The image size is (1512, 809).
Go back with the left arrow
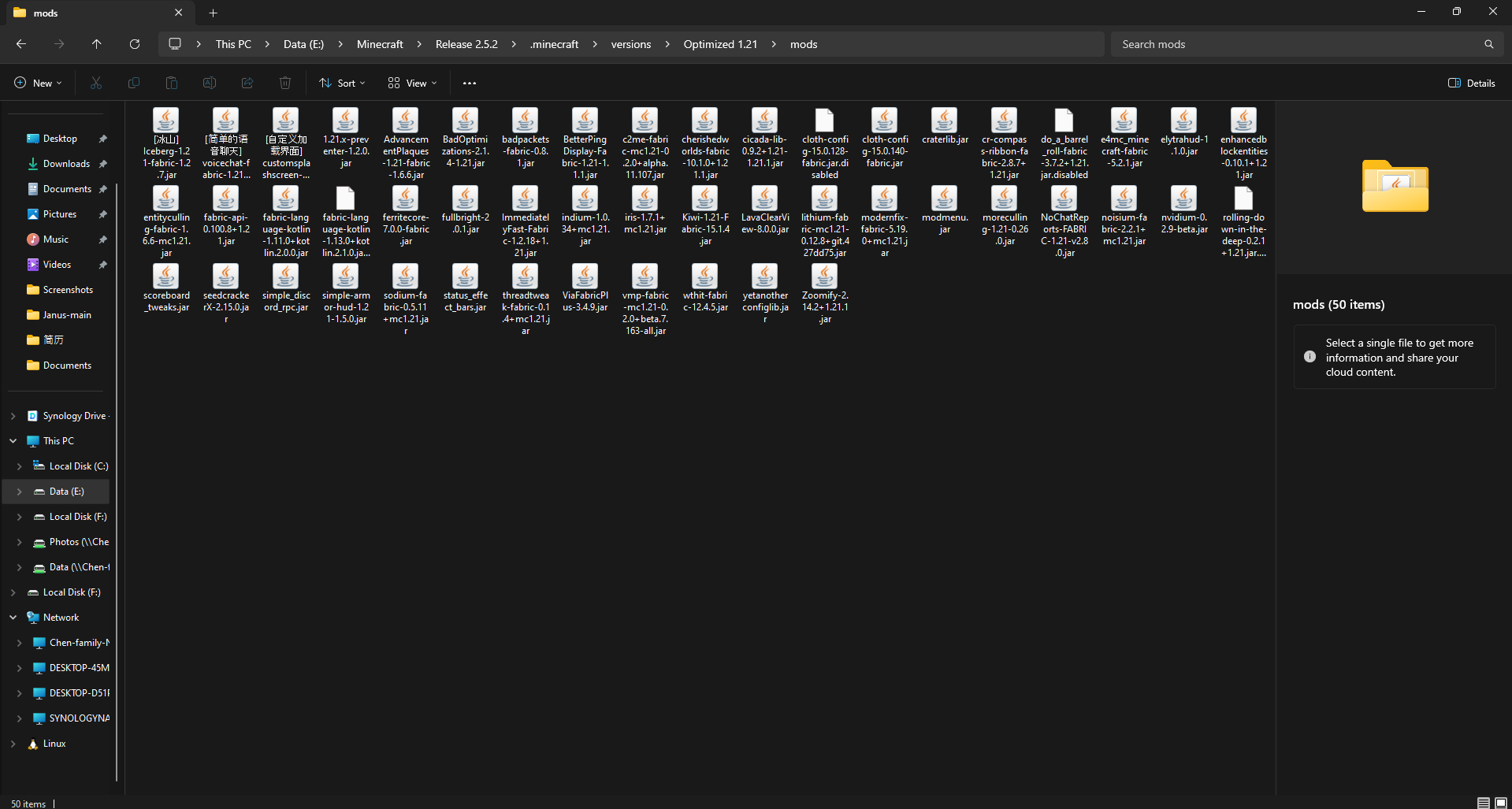point(21,44)
